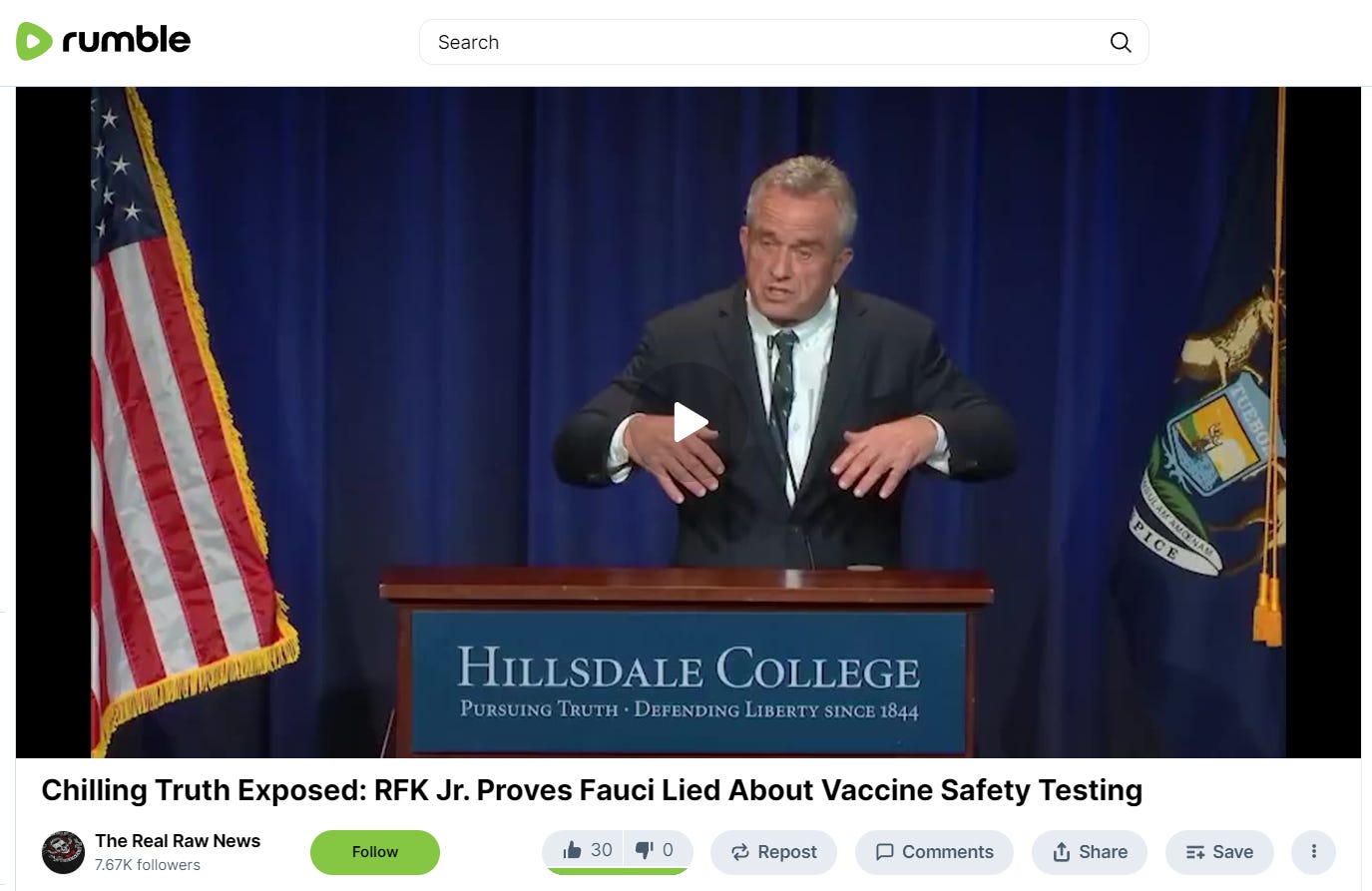Dislike the video with thumbs down
Viewport: 1372px width, 891px height.
[x=658, y=851]
